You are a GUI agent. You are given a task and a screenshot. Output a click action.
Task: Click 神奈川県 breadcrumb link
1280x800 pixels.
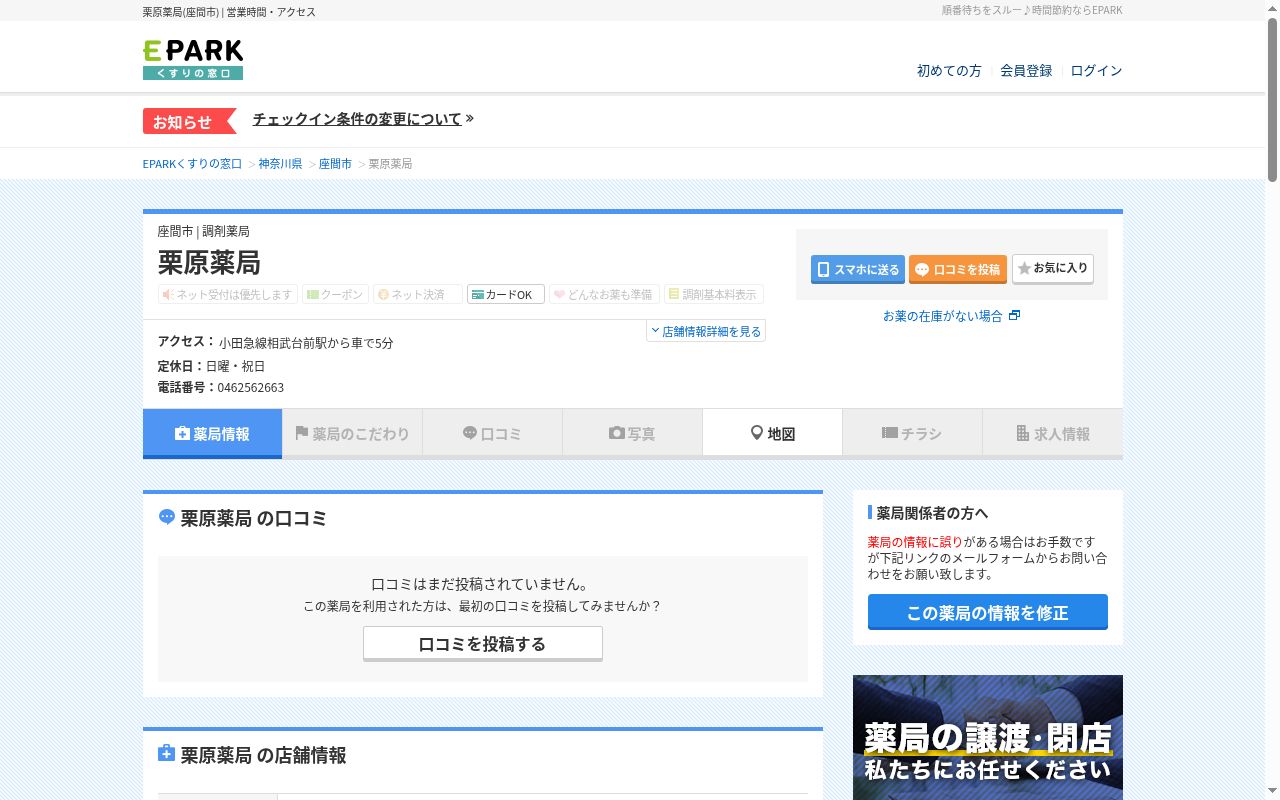[x=280, y=163]
